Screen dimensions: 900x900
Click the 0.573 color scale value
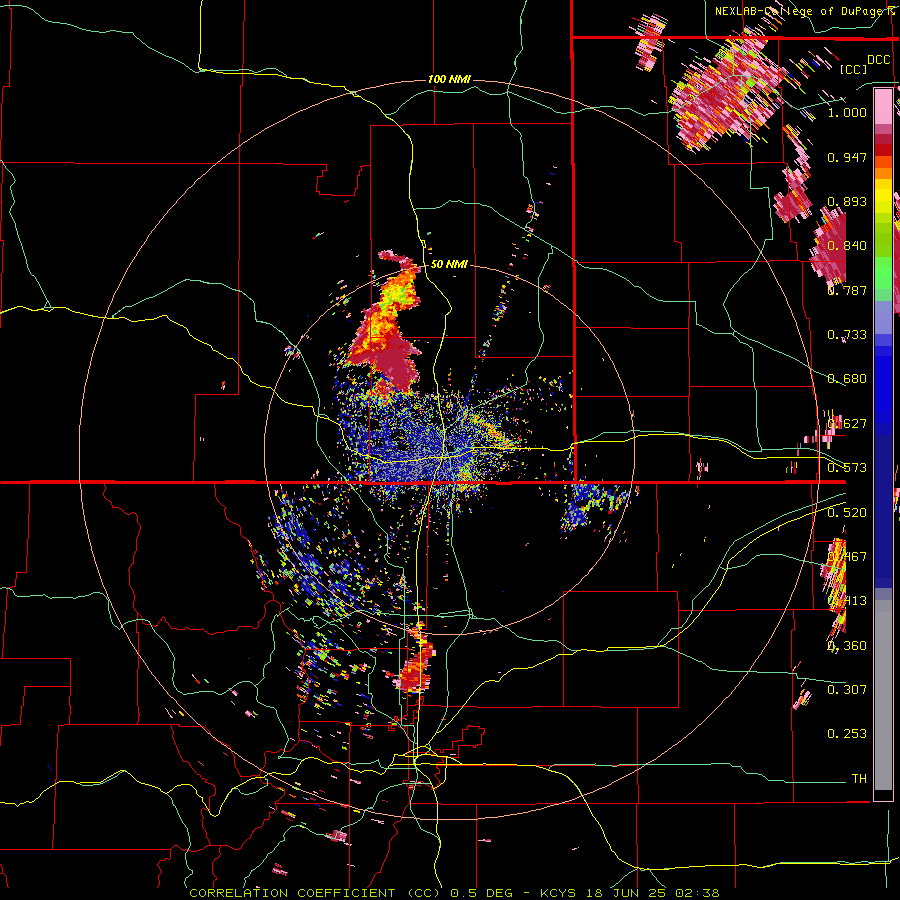(847, 468)
